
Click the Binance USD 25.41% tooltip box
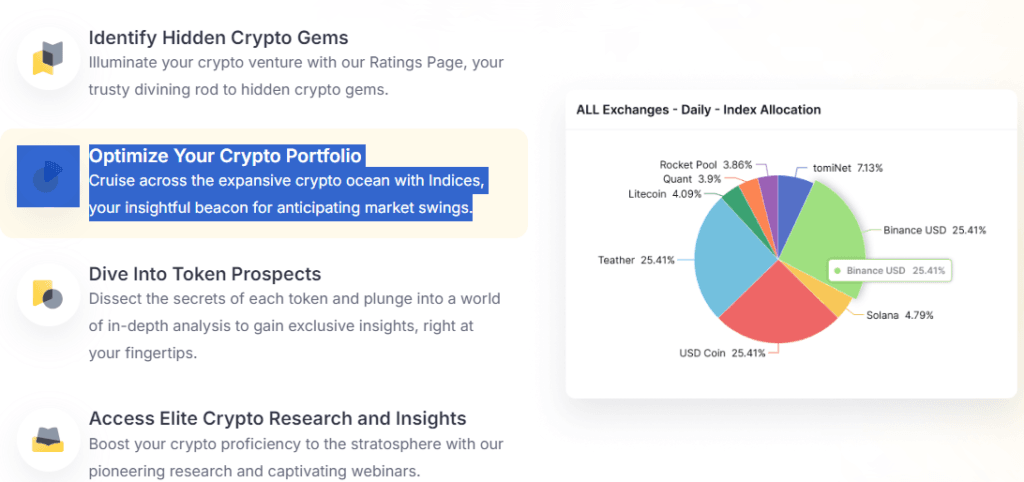click(x=891, y=270)
